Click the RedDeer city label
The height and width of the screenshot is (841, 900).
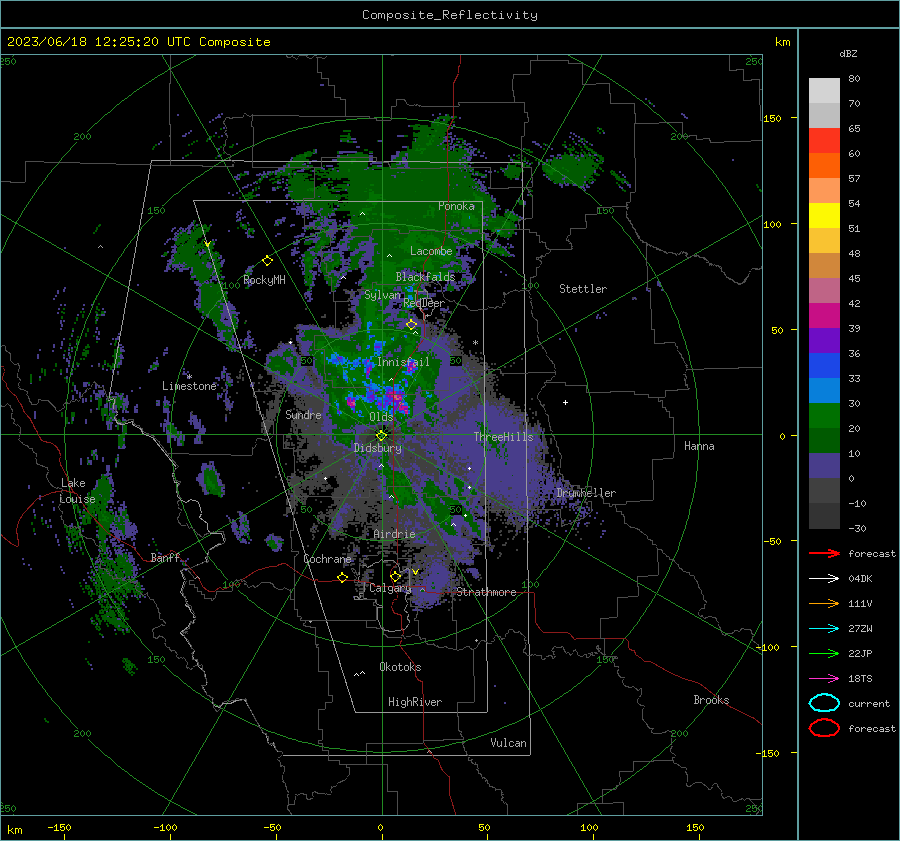click(x=424, y=303)
